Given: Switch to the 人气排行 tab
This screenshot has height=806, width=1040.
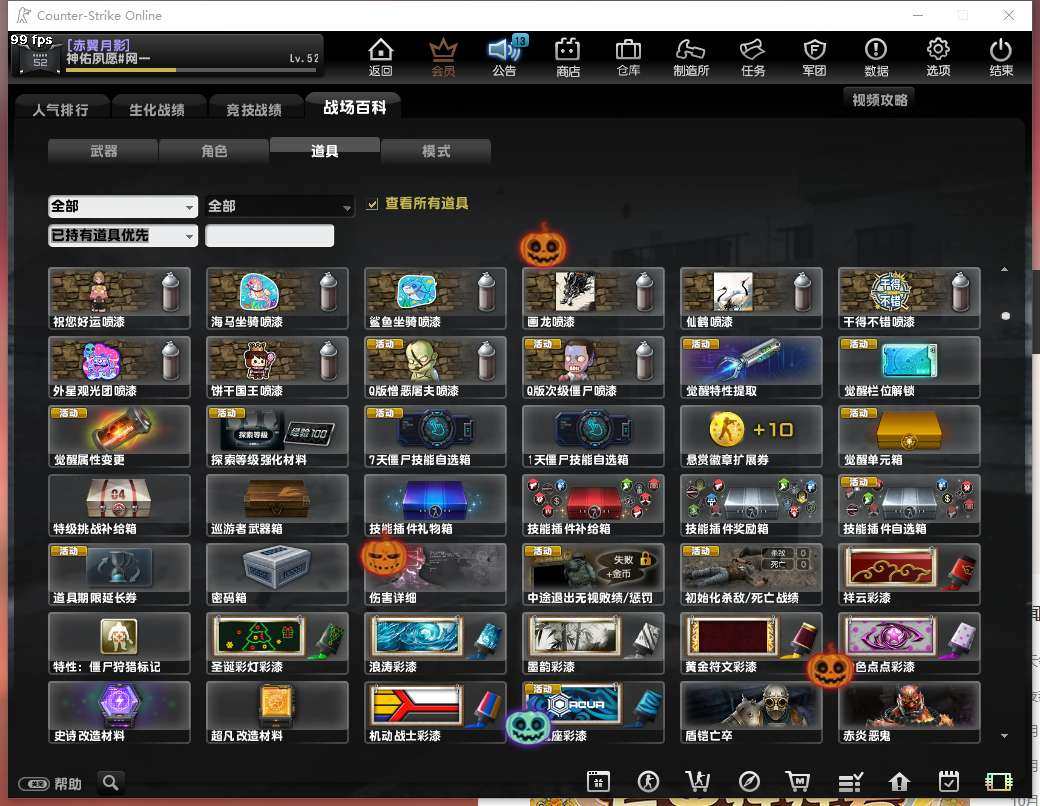Looking at the screenshot, I should click(61, 109).
